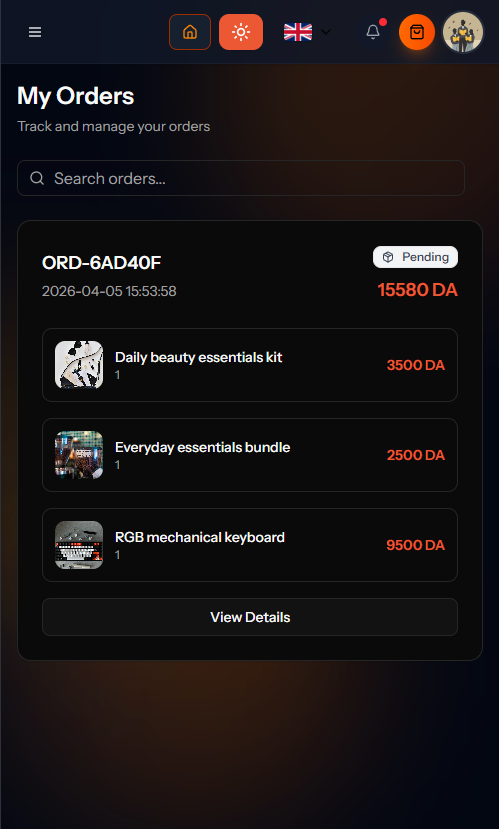499x829 pixels.
Task: Focus the Search orders field
Action: 241,178
